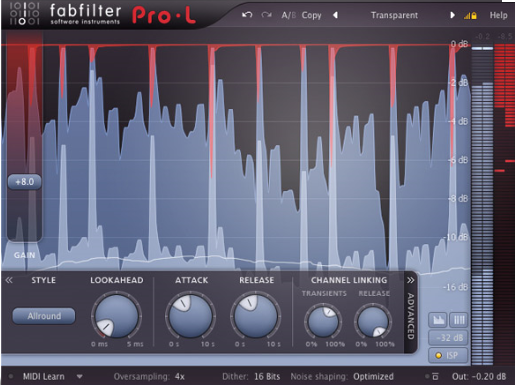Collapse the Advanced panel with the right chevron
Viewport: 515px width, 385px height.
(411, 280)
